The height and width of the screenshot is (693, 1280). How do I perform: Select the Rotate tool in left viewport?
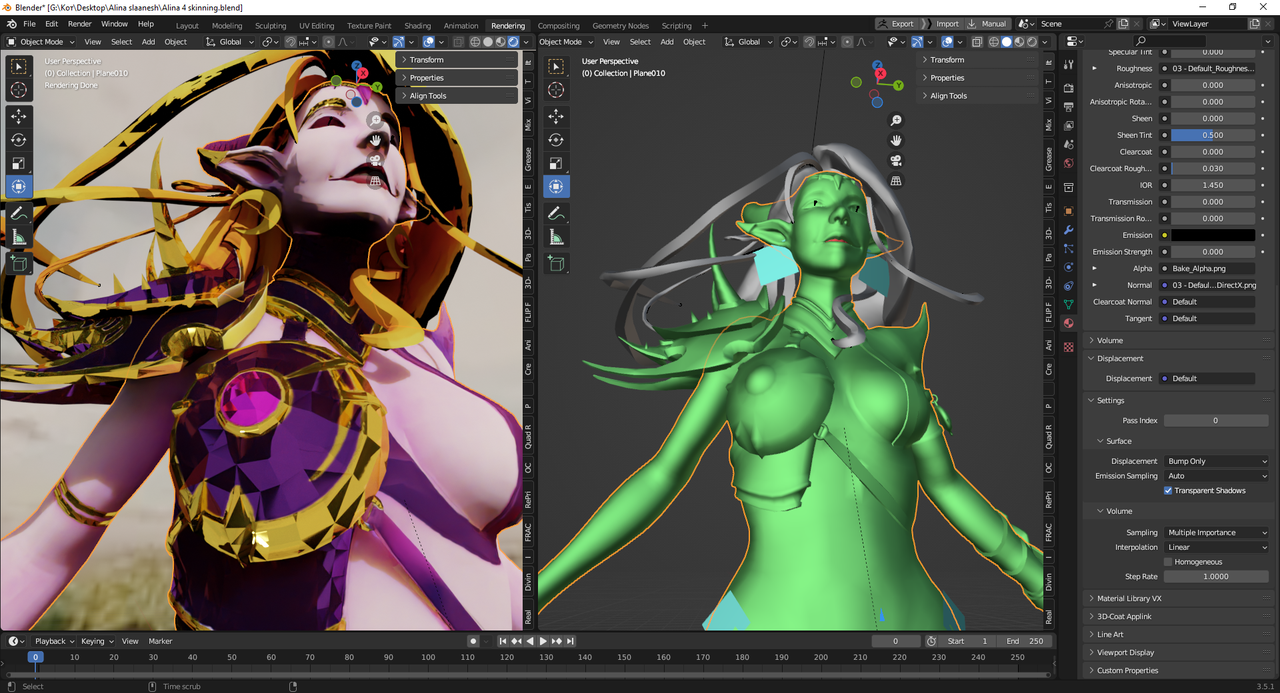(x=18, y=139)
